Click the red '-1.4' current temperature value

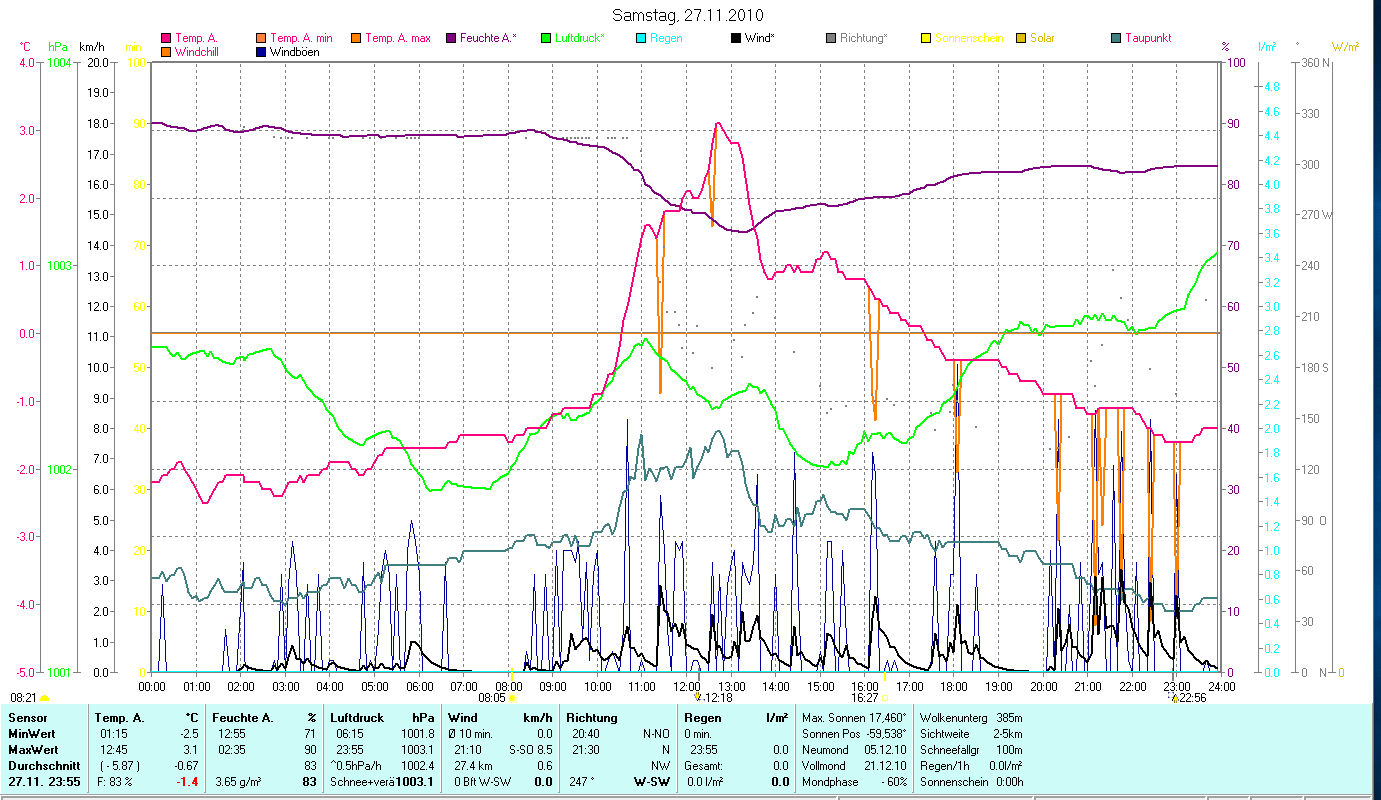pyautogui.click(x=188, y=782)
